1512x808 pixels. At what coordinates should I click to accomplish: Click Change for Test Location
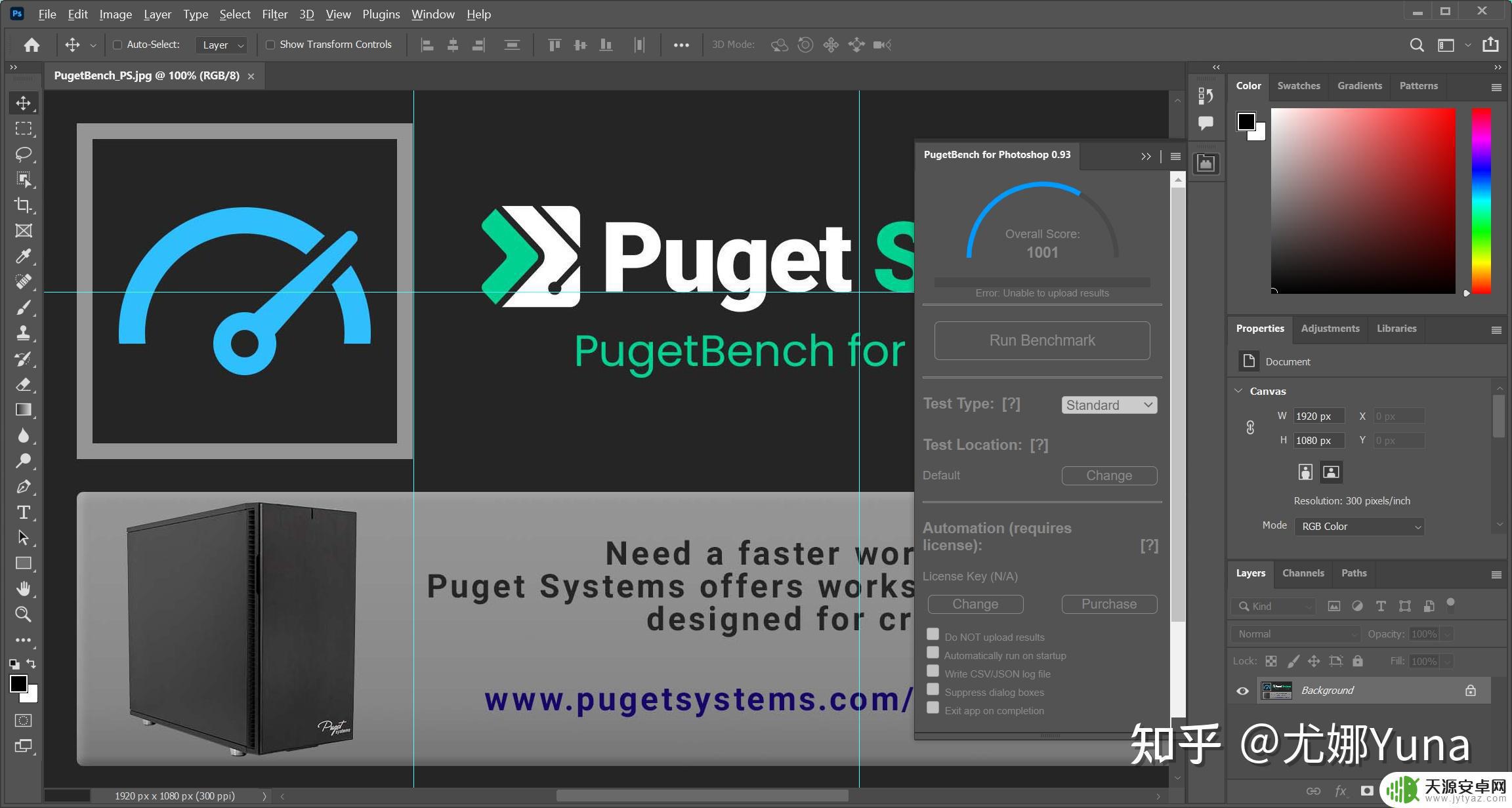point(1109,475)
